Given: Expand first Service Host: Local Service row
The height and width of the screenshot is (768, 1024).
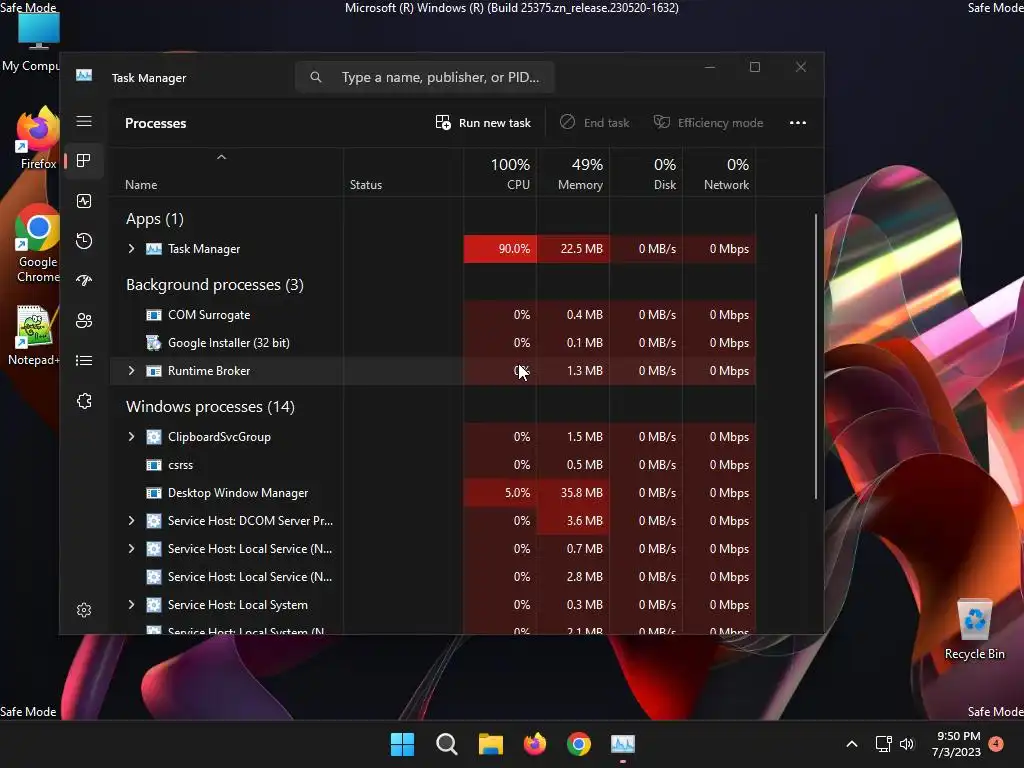Looking at the screenshot, I should point(131,549).
